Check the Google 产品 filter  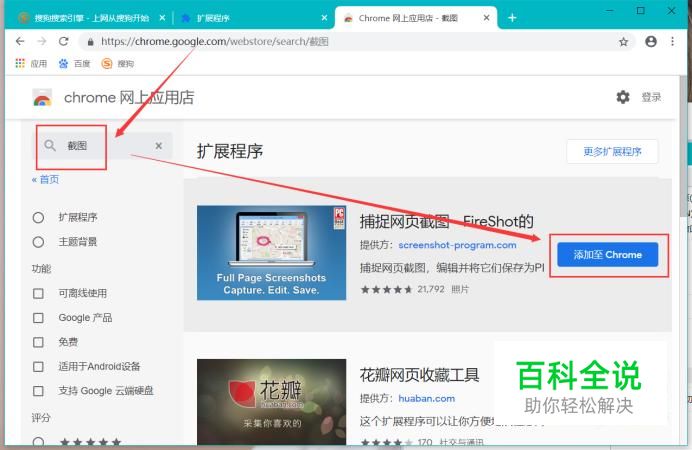tap(38, 318)
